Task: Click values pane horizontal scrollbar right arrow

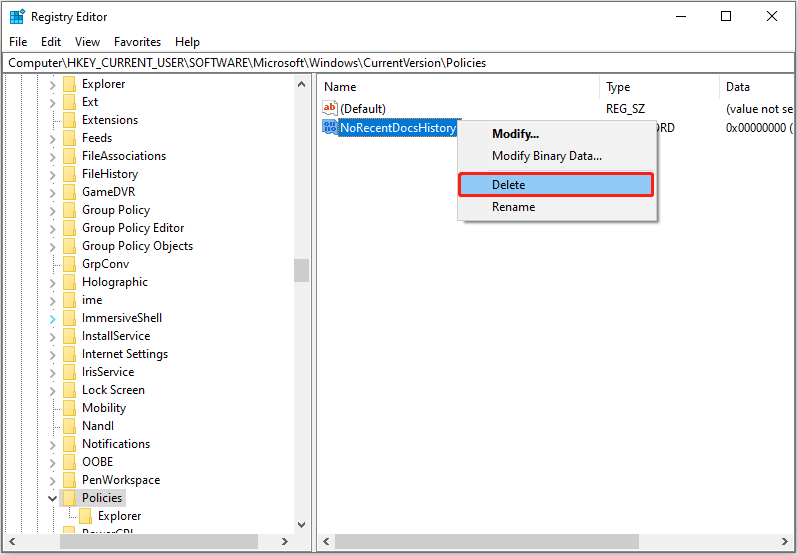Action: [x=785, y=542]
